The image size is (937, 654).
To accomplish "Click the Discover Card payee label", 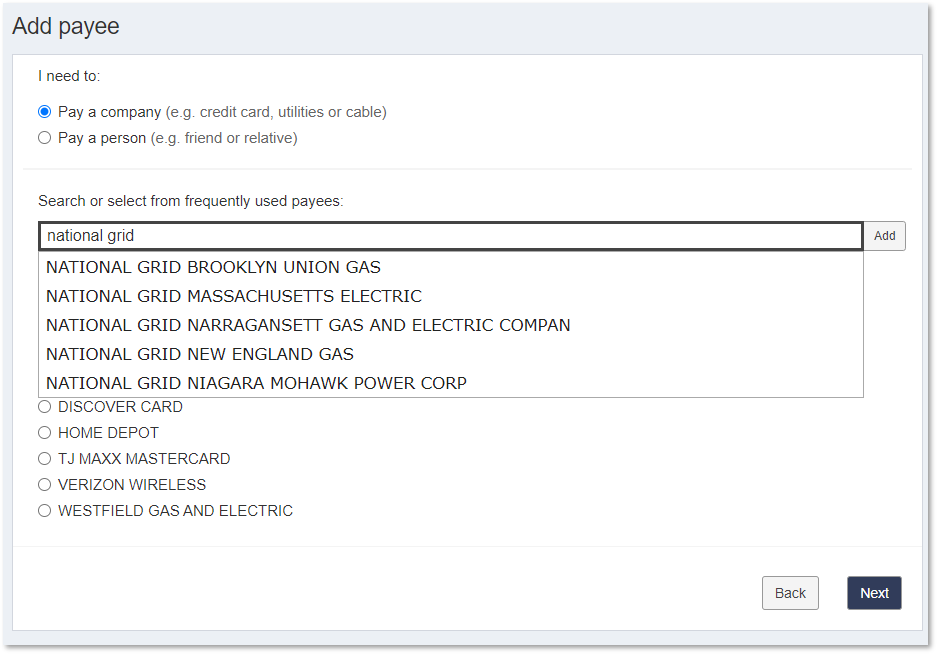I will click(x=120, y=407).
